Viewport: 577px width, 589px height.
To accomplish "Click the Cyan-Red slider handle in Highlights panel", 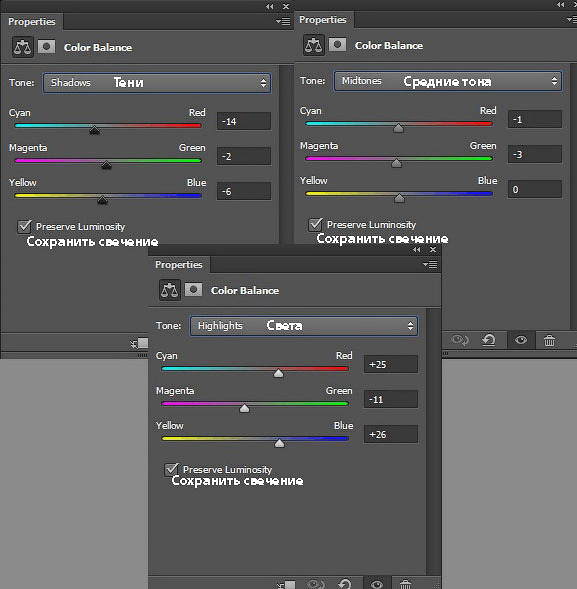I will click(x=278, y=373).
